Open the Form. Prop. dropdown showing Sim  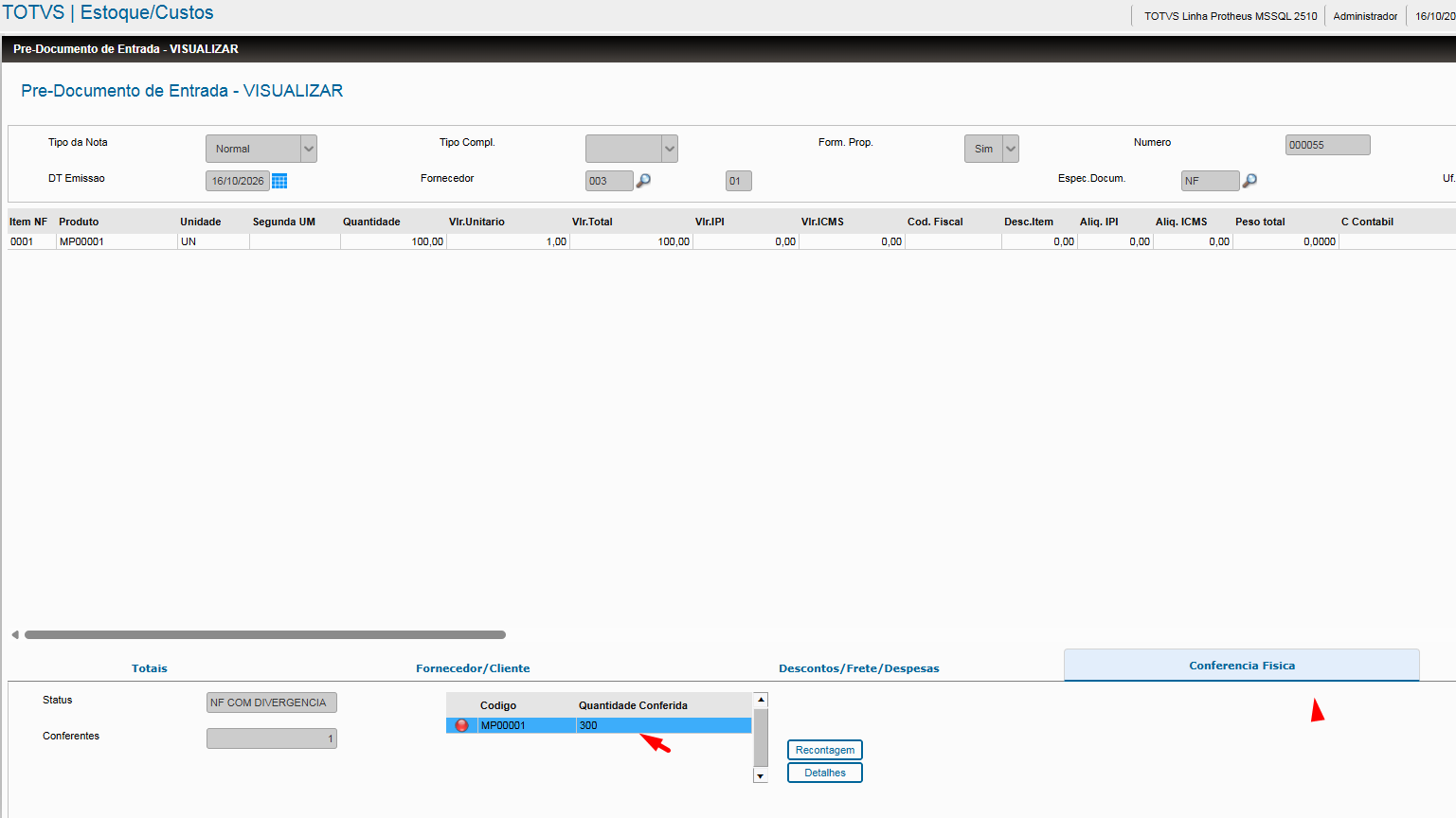pyautogui.click(x=1010, y=149)
